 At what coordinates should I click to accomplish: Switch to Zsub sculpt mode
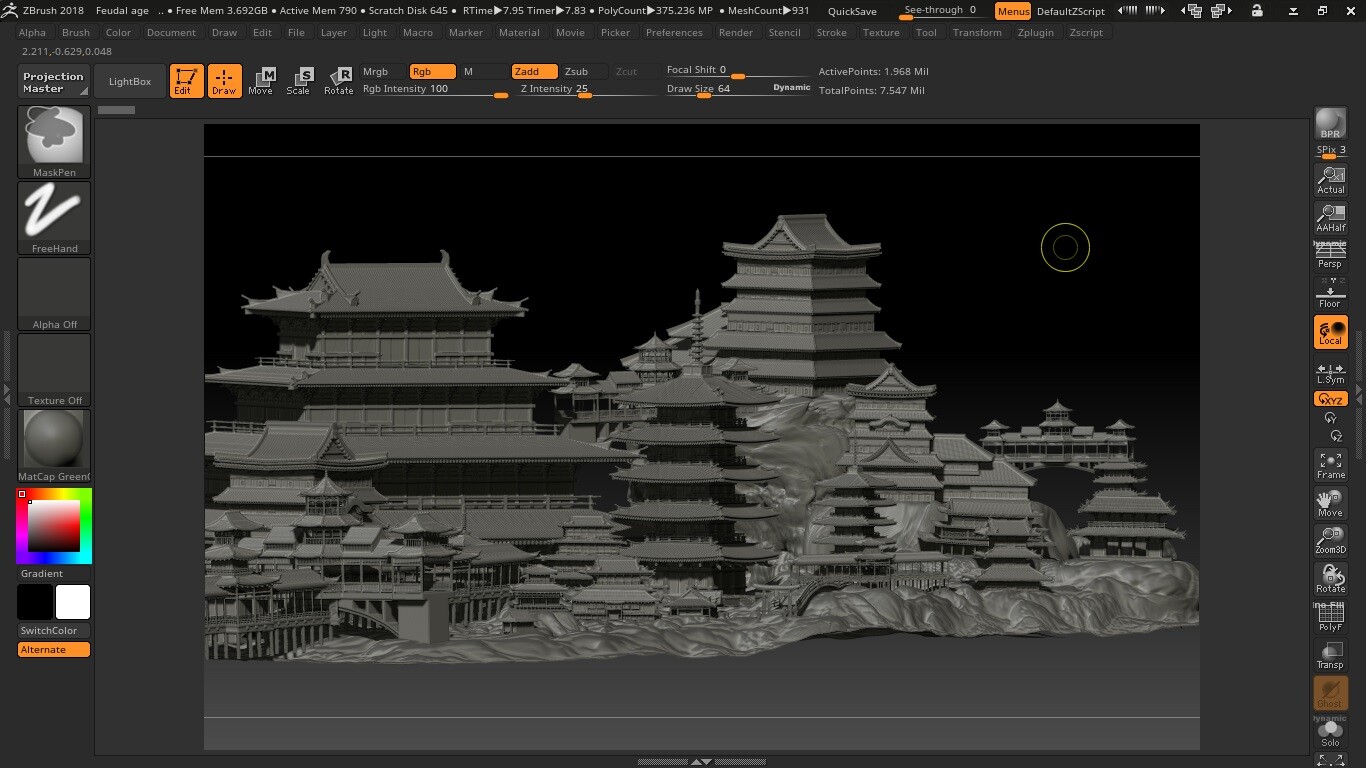(584, 72)
